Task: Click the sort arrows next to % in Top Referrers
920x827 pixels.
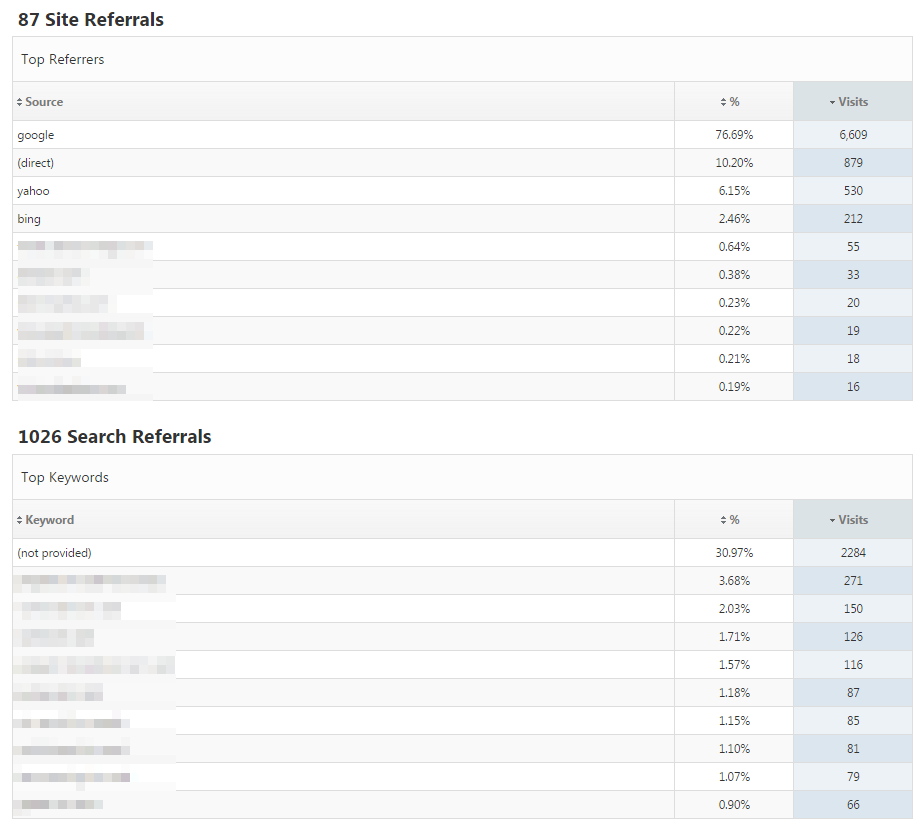Action: coord(723,102)
